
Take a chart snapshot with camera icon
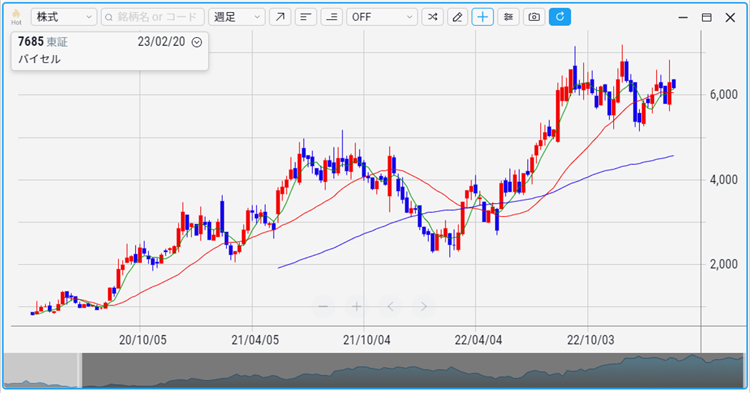coord(534,17)
